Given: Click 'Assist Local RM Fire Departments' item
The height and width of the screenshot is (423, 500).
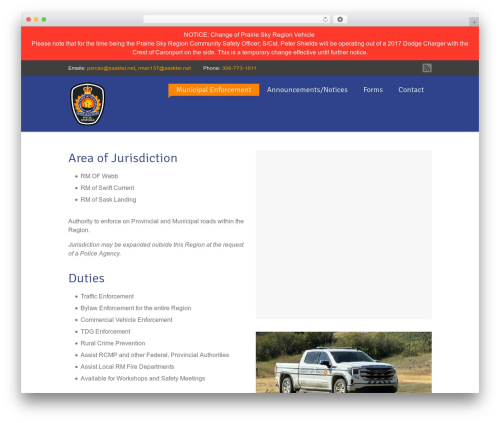Looking at the screenshot, I should pos(127,366).
